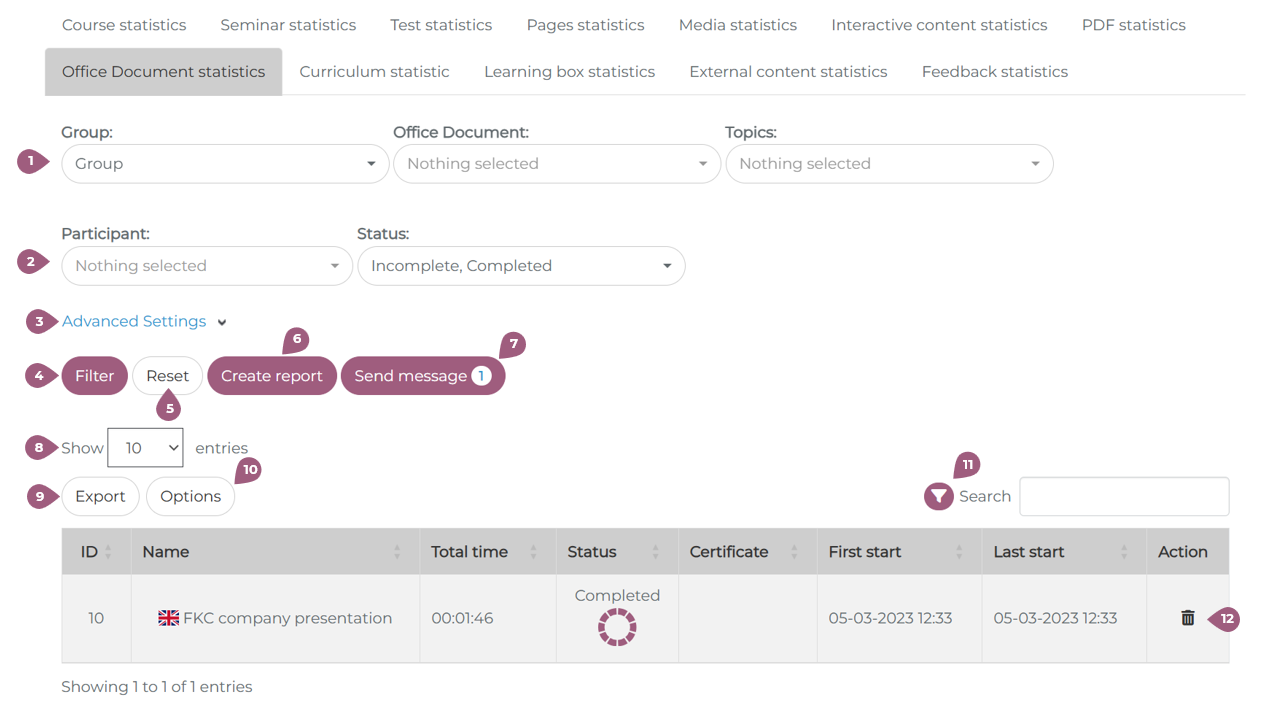Sort by Last start column arrows
Image resolution: width=1264 pixels, height=713 pixels.
1124,552
